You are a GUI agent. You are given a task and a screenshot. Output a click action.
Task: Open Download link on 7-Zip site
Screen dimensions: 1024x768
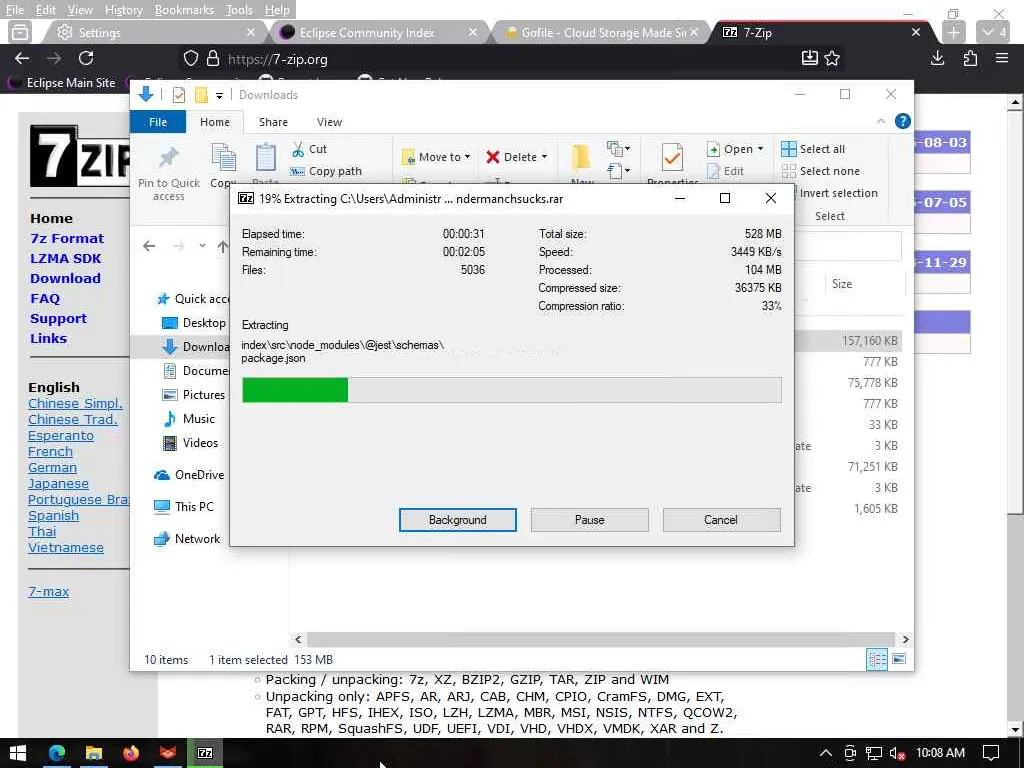tap(65, 279)
